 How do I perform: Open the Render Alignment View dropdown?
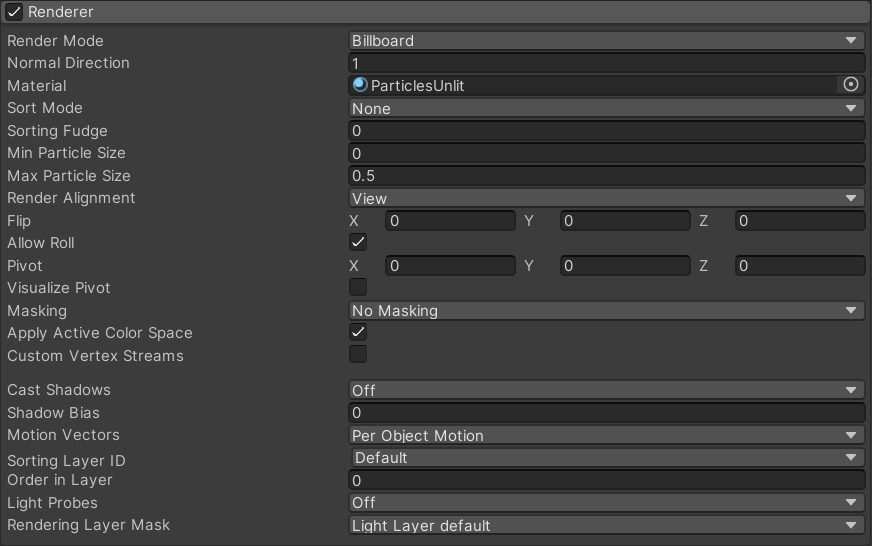[x=607, y=198]
